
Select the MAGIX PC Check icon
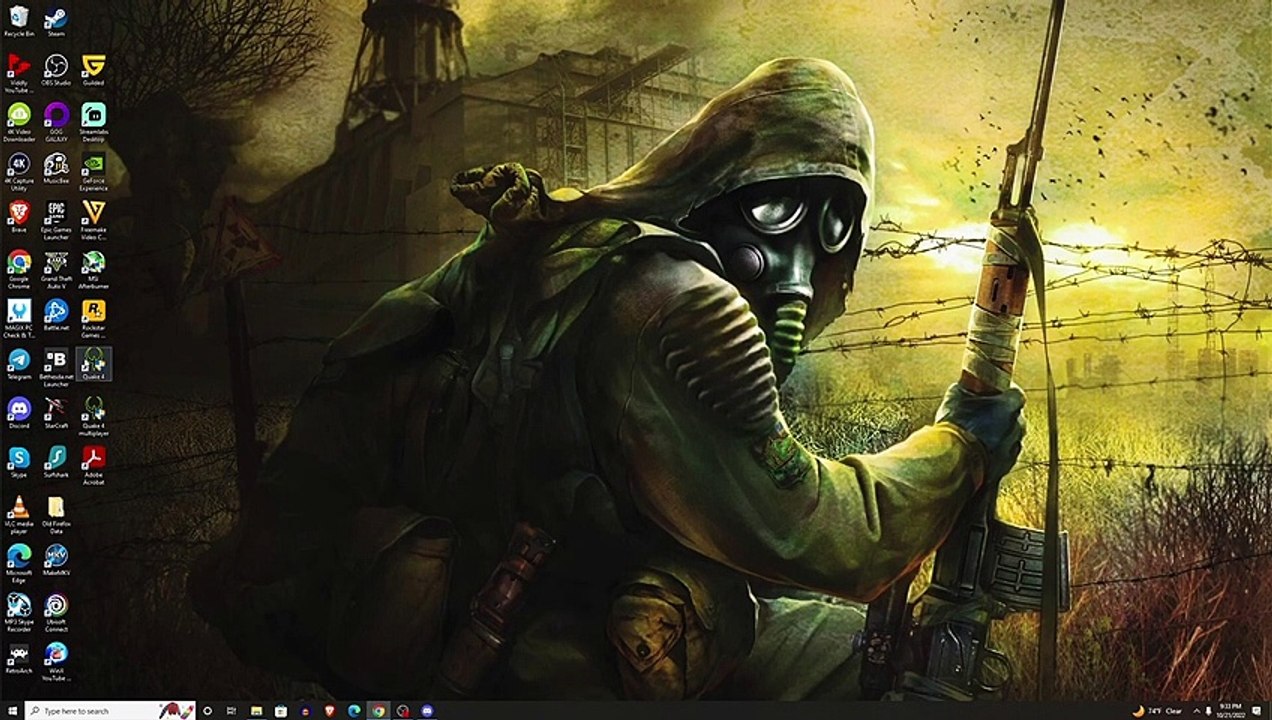coord(18,317)
